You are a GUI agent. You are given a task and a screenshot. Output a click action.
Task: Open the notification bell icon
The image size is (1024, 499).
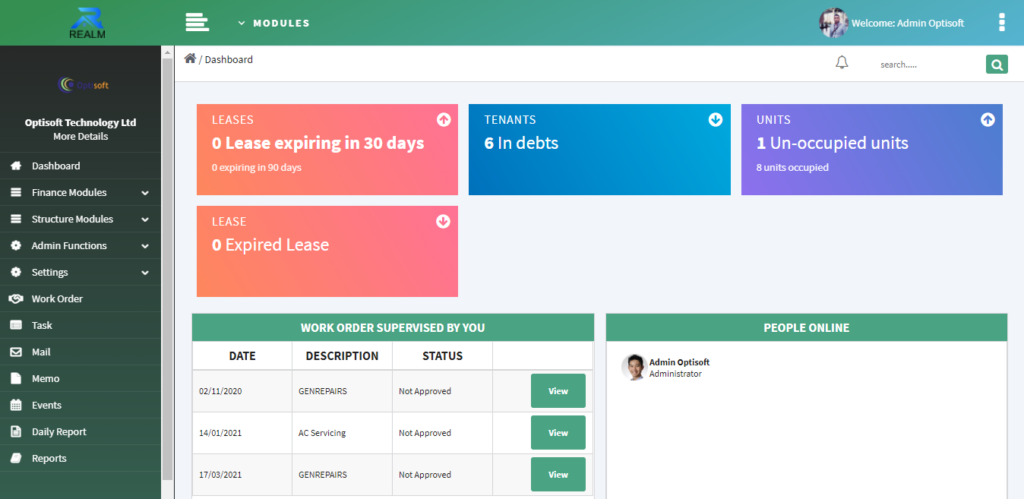point(842,63)
